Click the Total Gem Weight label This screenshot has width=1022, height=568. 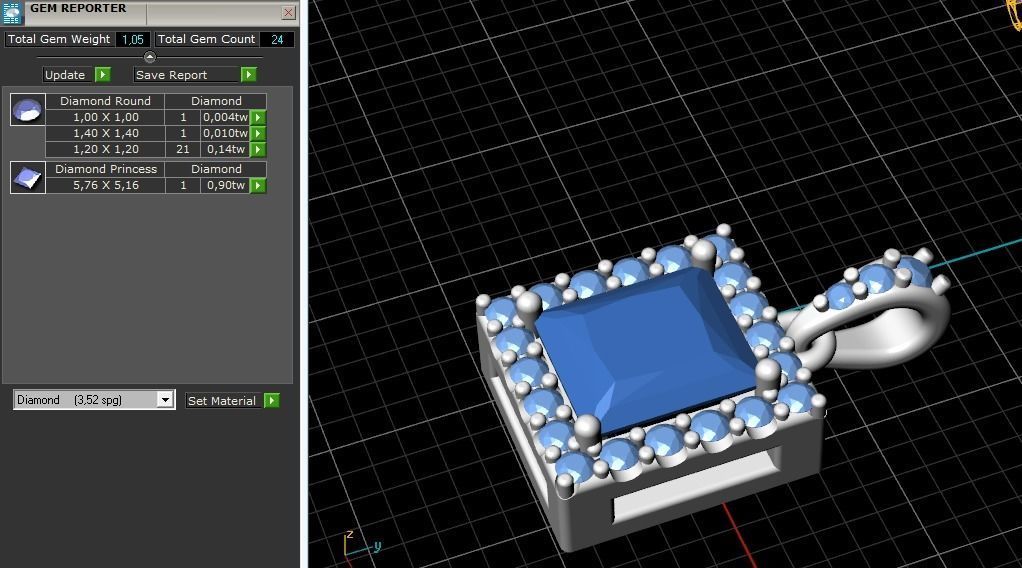(x=59, y=39)
